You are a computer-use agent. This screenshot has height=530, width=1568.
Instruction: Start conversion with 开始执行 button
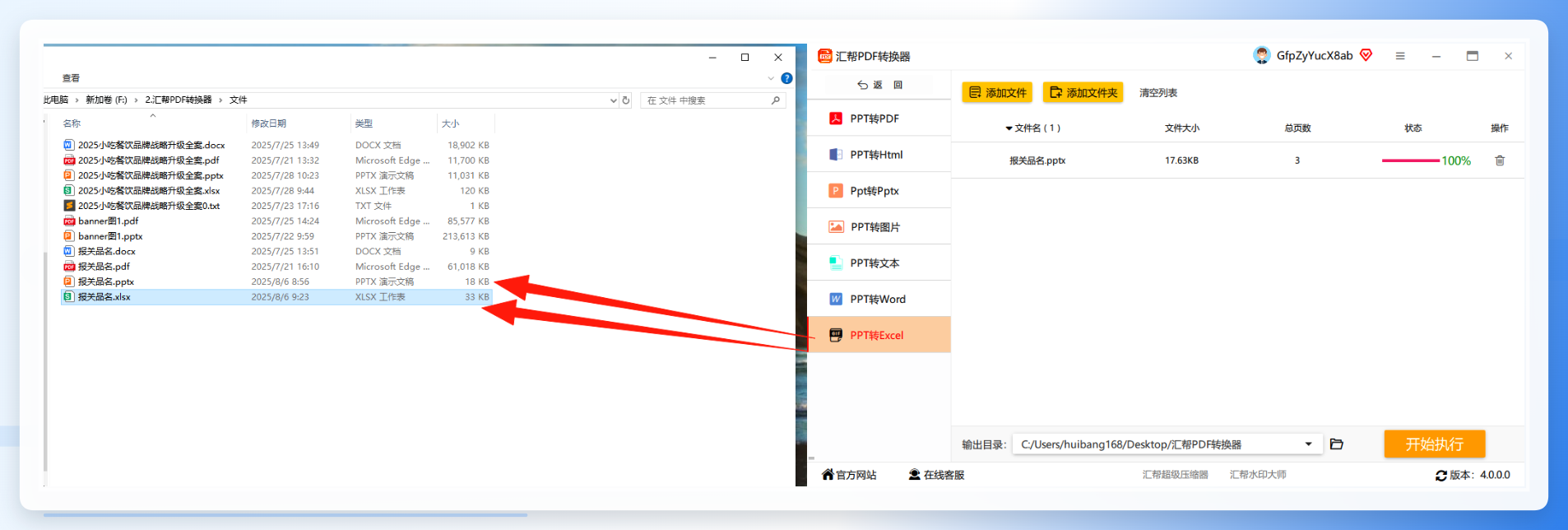[1434, 444]
